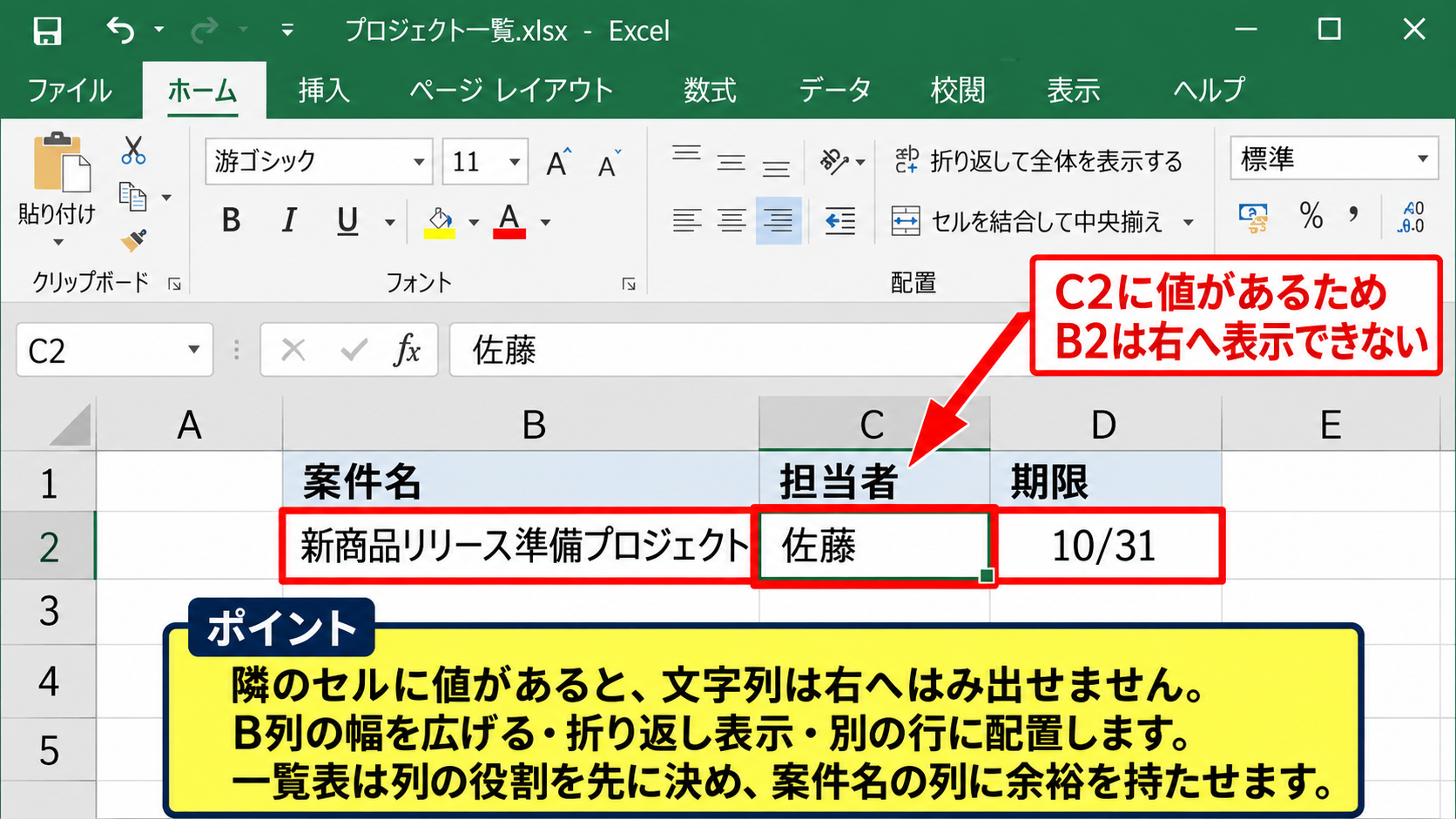
Task: Open the クリップボード dialog launcher
Action: click(x=174, y=284)
